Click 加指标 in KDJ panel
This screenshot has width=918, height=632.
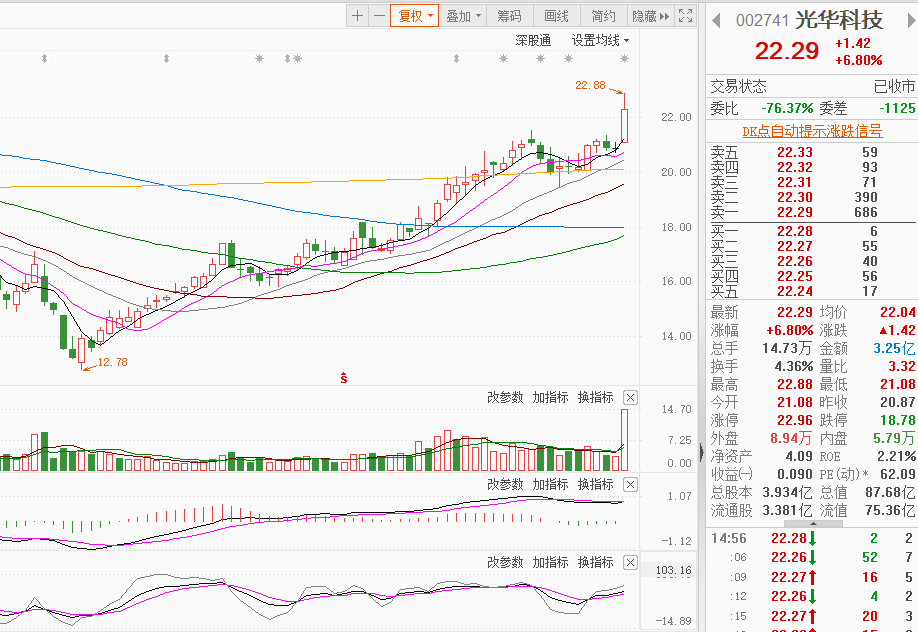click(x=550, y=562)
